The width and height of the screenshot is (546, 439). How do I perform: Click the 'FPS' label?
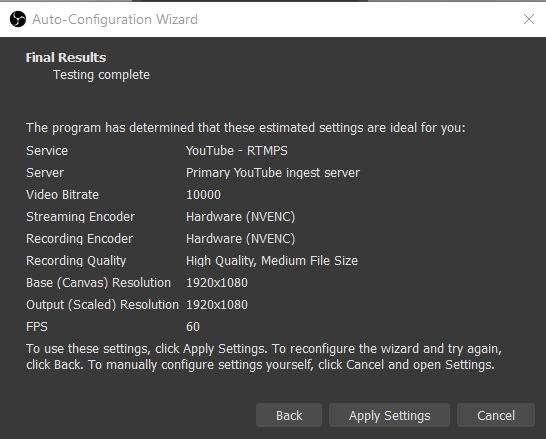(x=37, y=327)
